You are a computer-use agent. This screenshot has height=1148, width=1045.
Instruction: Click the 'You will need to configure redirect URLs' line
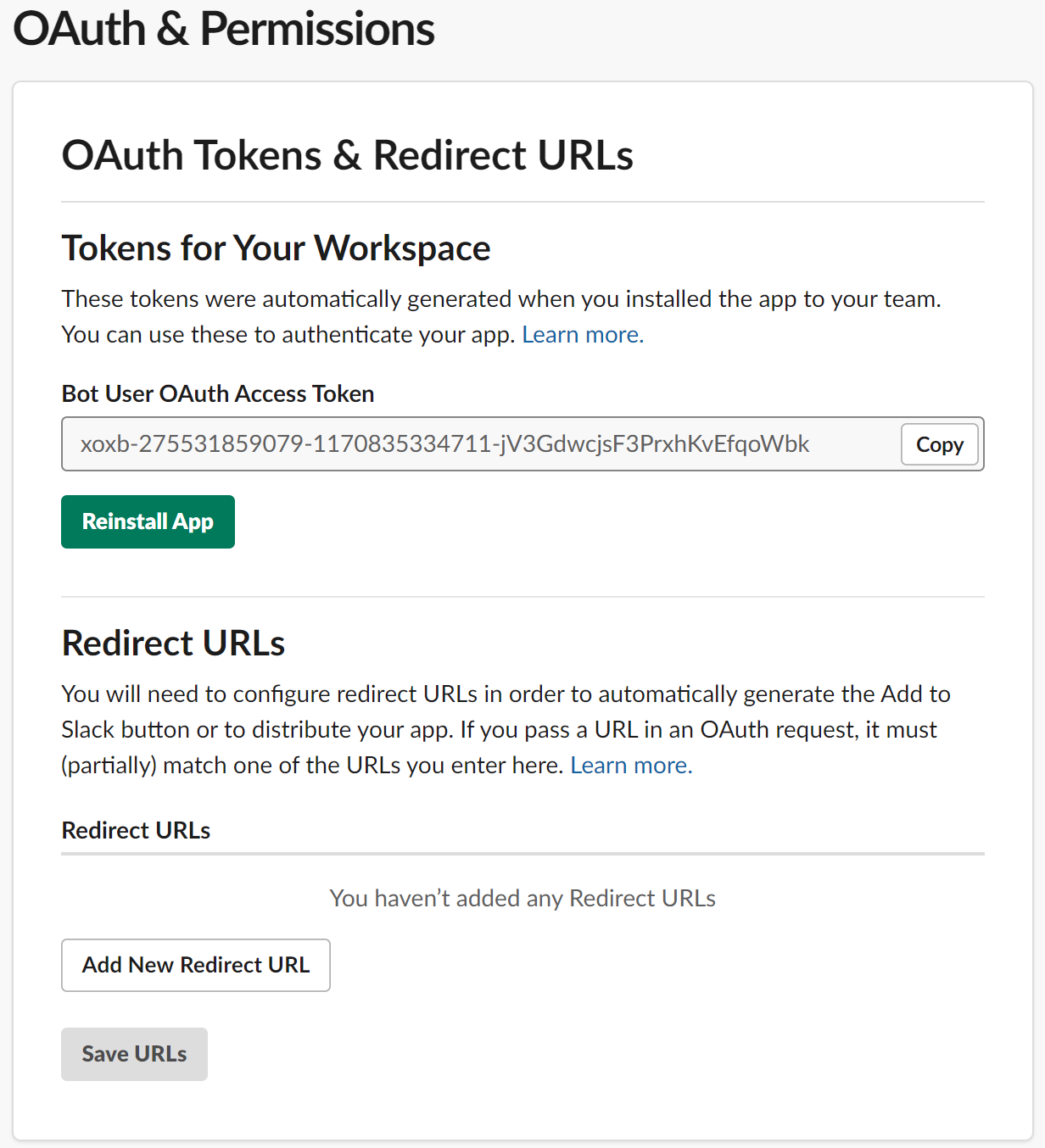506,694
